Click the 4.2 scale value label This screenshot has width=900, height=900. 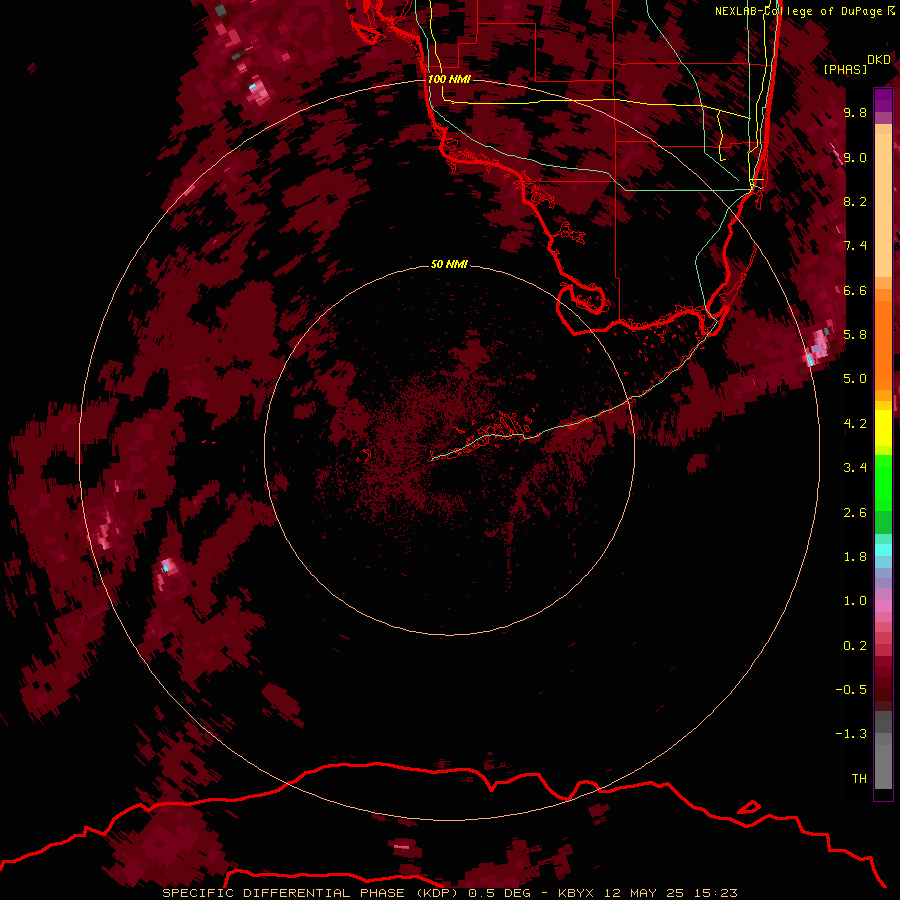[x=855, y=424]
